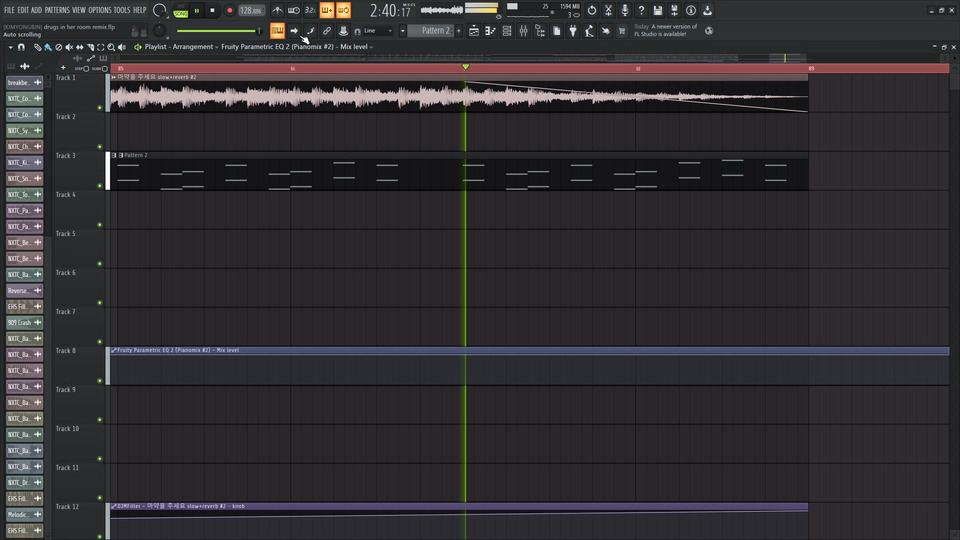Viewport: 960px width, 540px height.
Task: Open the Channel rack icon
Action: (x=507, y=31)
